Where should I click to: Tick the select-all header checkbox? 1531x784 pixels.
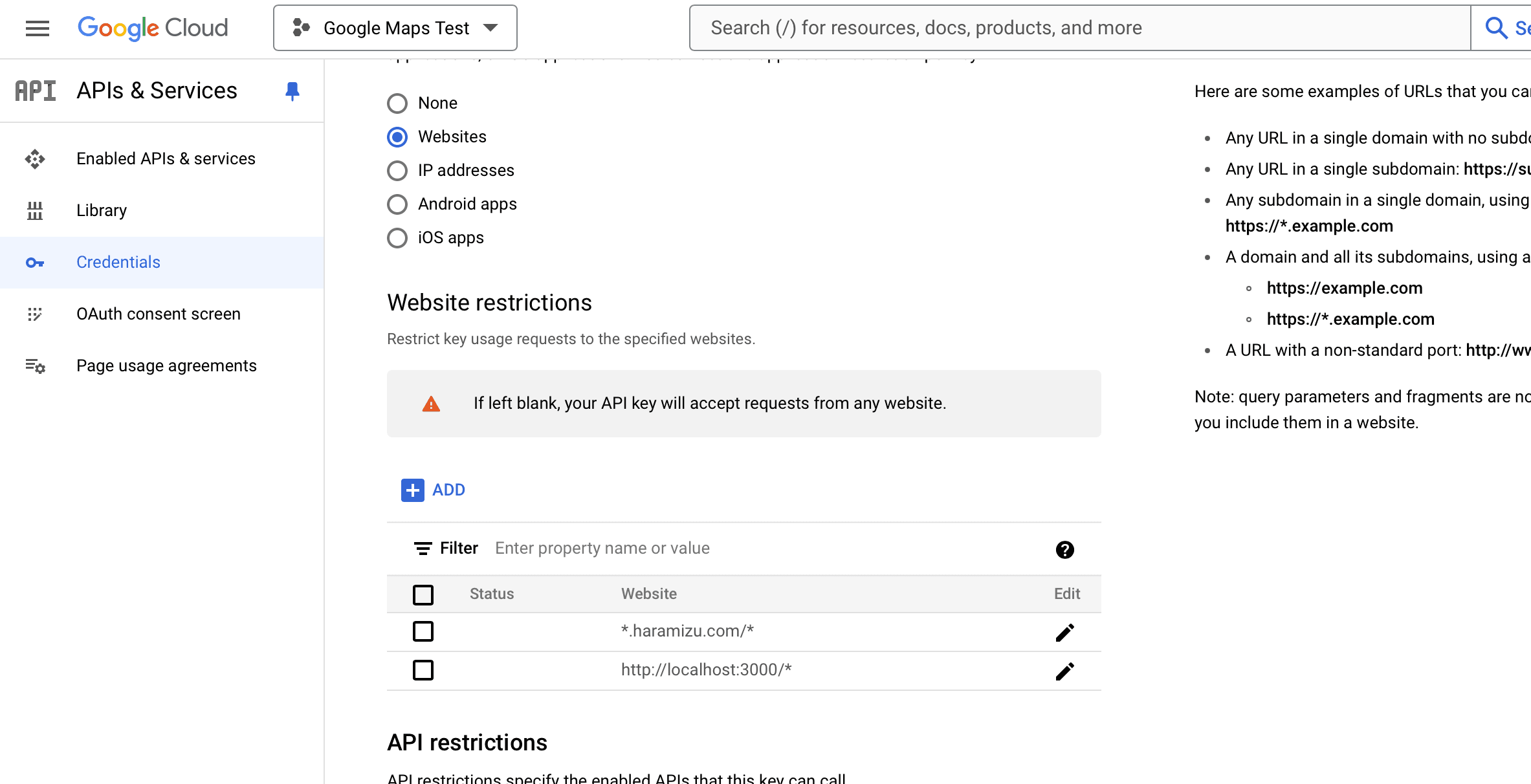[423, 594]
